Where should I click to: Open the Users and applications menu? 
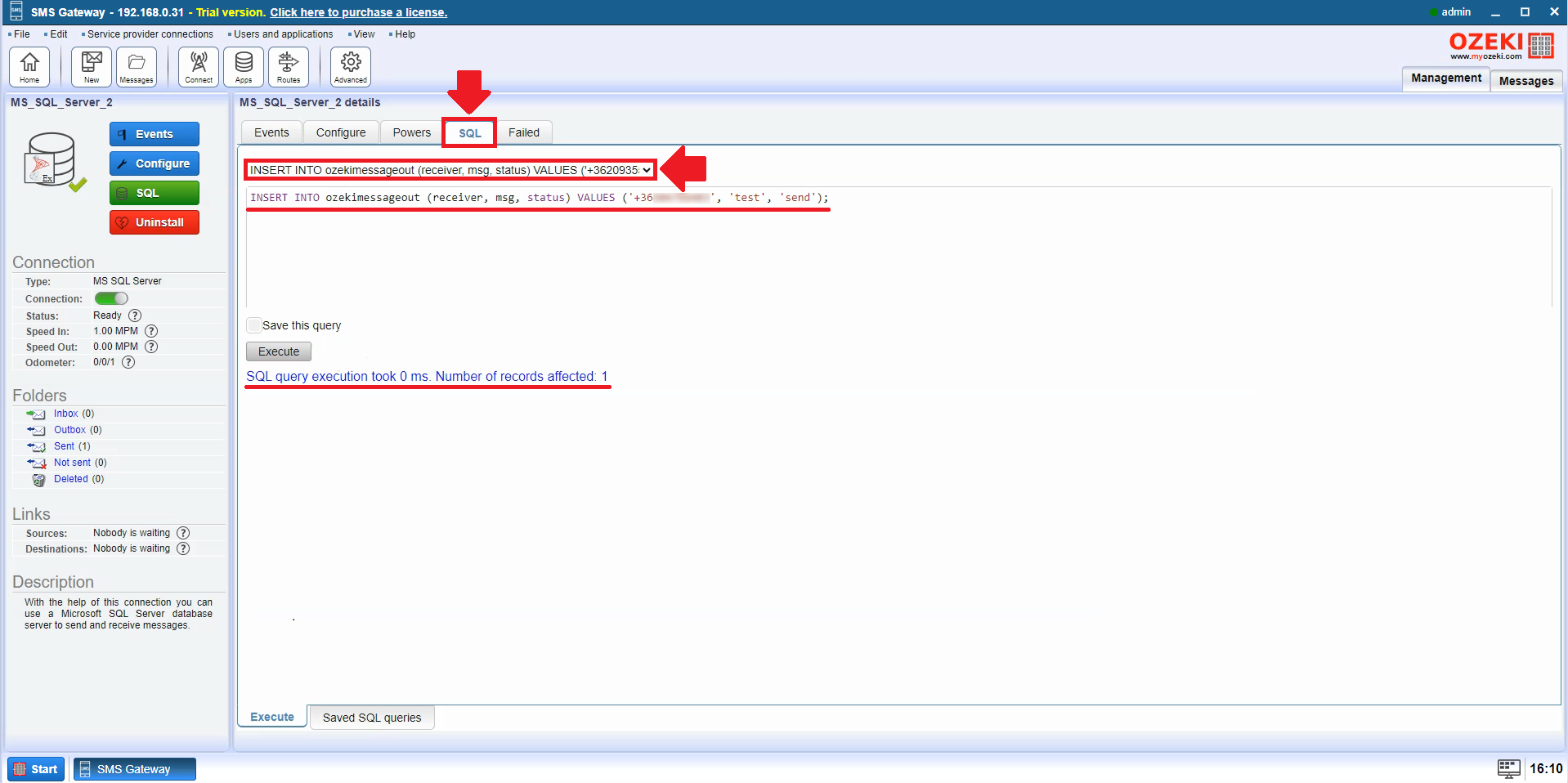283,34
